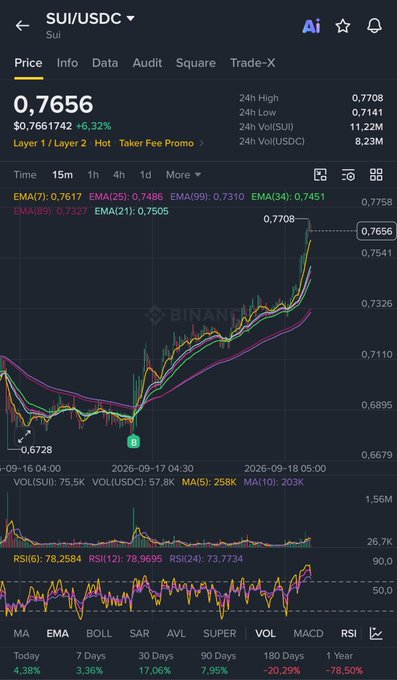Select the 1h interval
This screenshot has width=397, height=680.
click(x=93, y=175)
